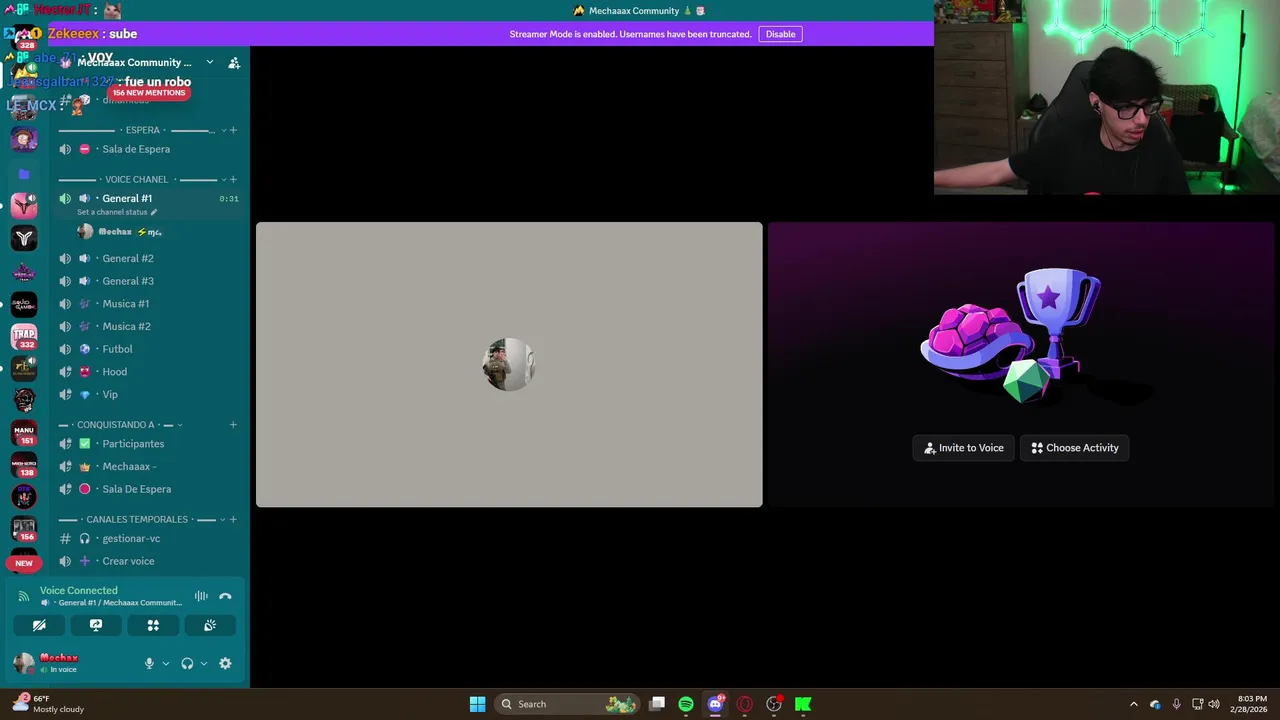Screen dimensions: 1280x720
Task: Edit channel status pencil icon
Action: pos(153,212)
